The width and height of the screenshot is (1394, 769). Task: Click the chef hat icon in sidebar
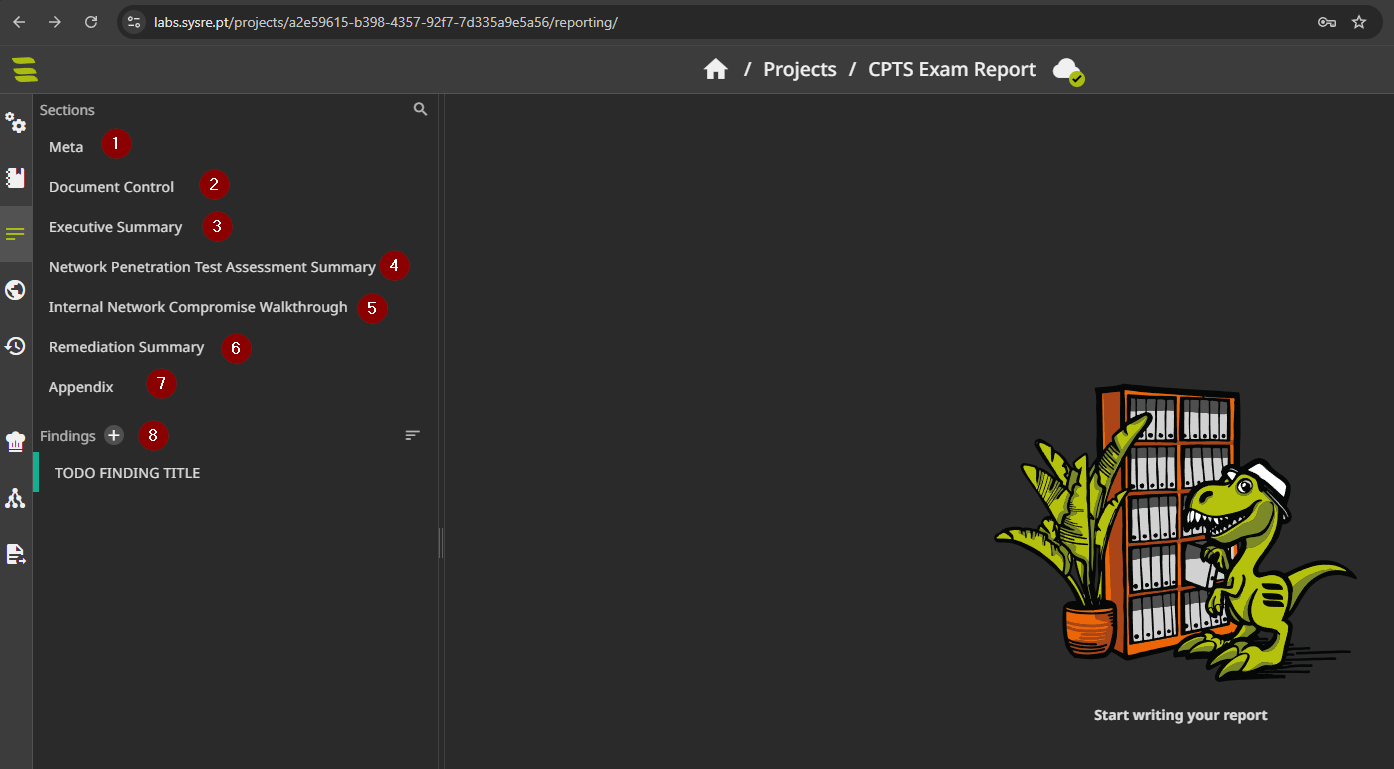(x=16, y=442)
